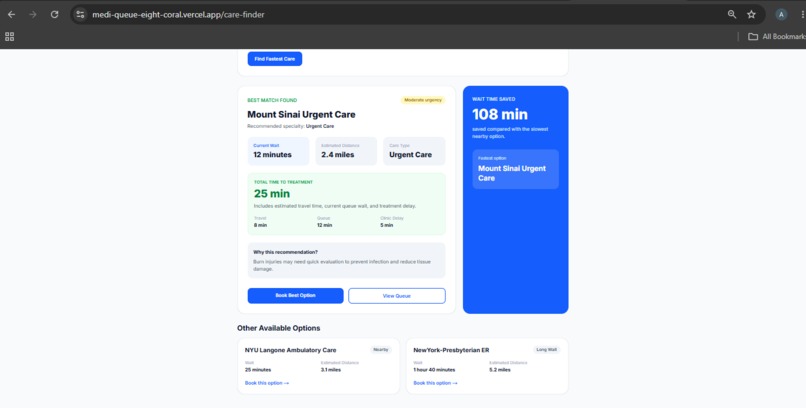Click the NewYork-Presbyterian ER title
Screen dimensions: 806x408
coord(451,350)
